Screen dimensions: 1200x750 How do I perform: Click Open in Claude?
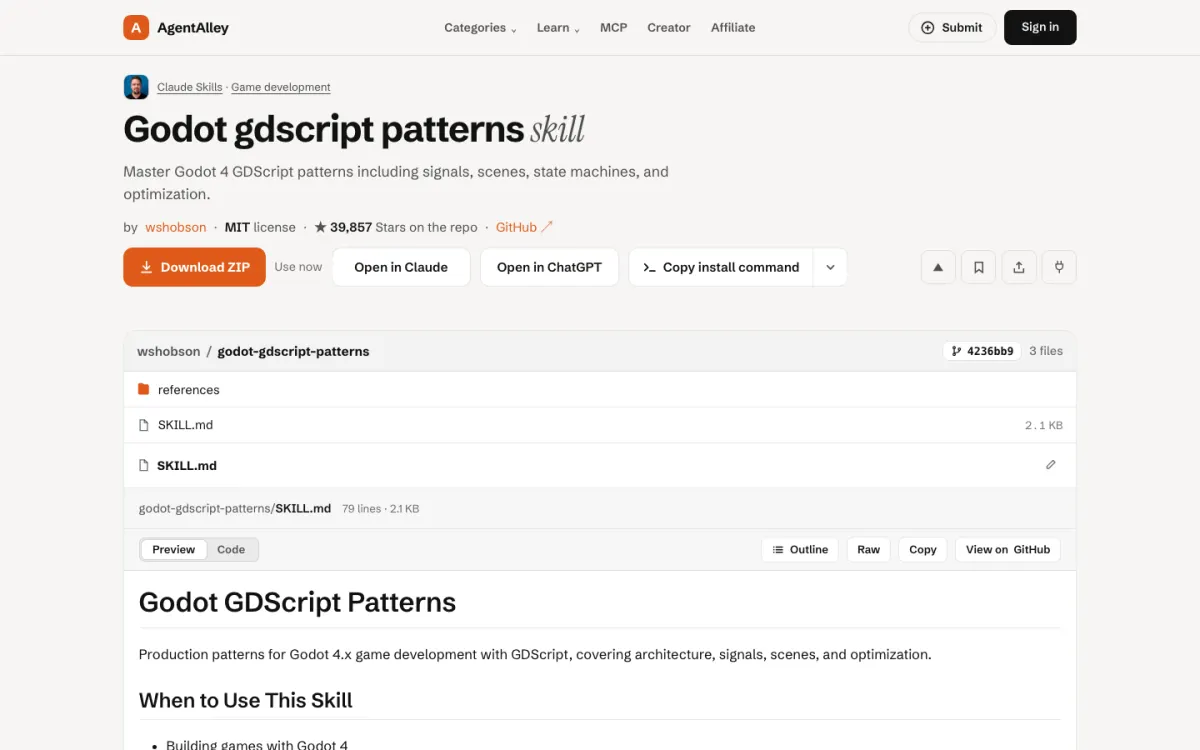pyautogui.click(x=401, y=267)
